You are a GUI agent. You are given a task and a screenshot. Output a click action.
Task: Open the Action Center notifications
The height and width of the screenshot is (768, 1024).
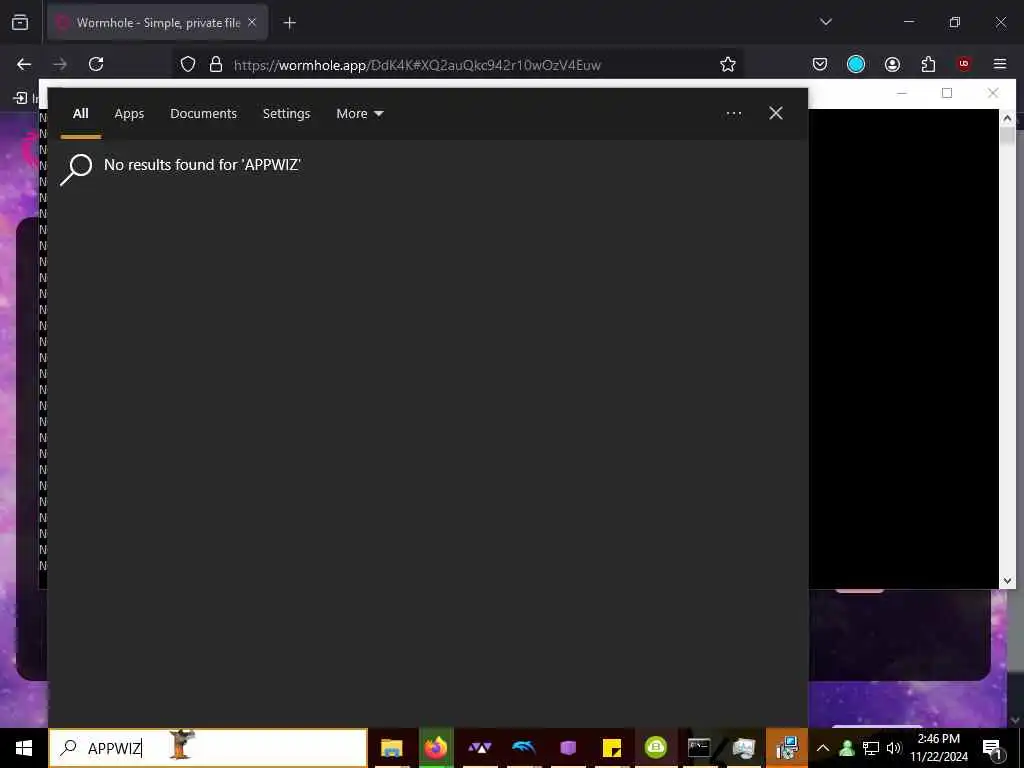click(x=993, y=748)
